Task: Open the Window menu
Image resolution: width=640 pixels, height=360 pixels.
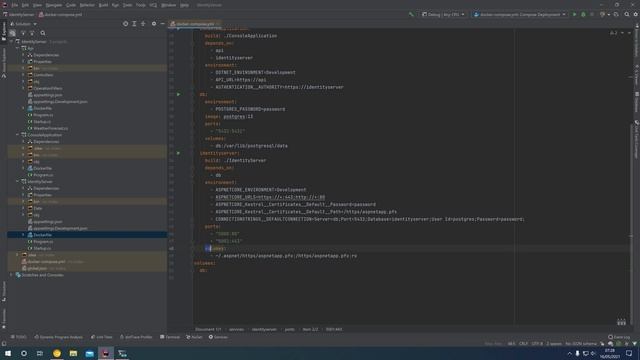Action: (x=169, y=5)
